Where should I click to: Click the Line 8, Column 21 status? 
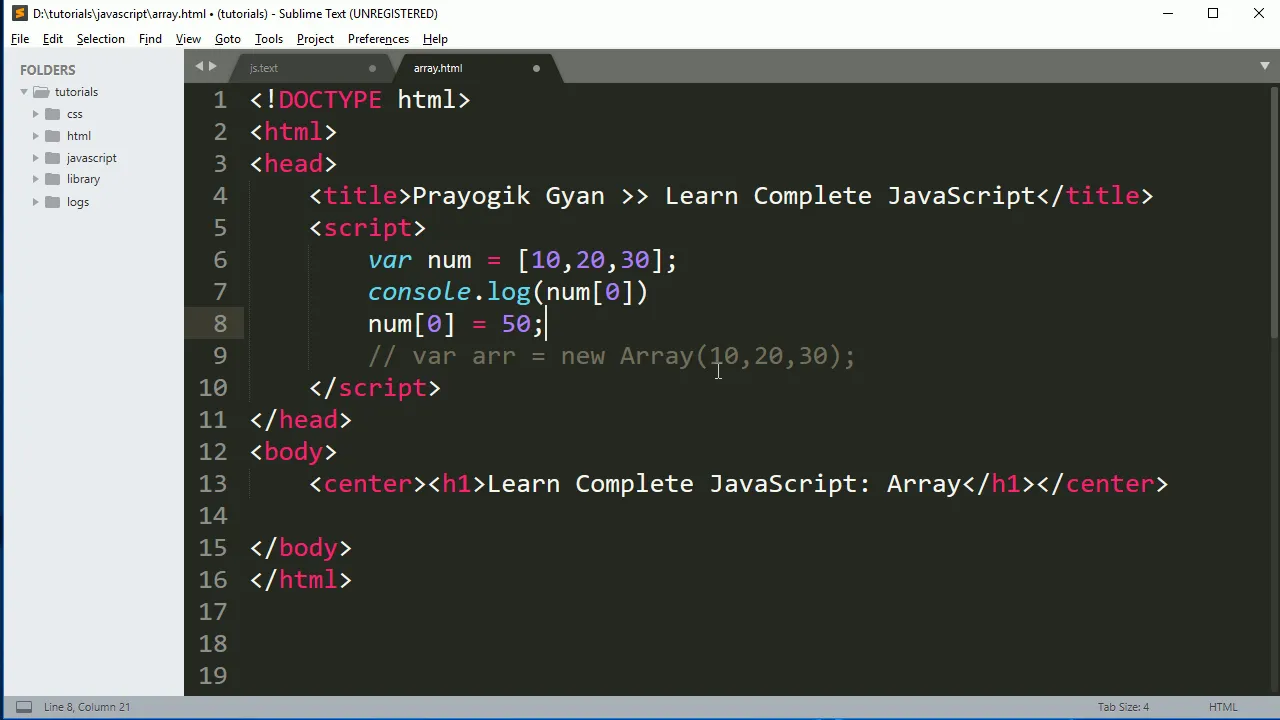tap(87, 707)
